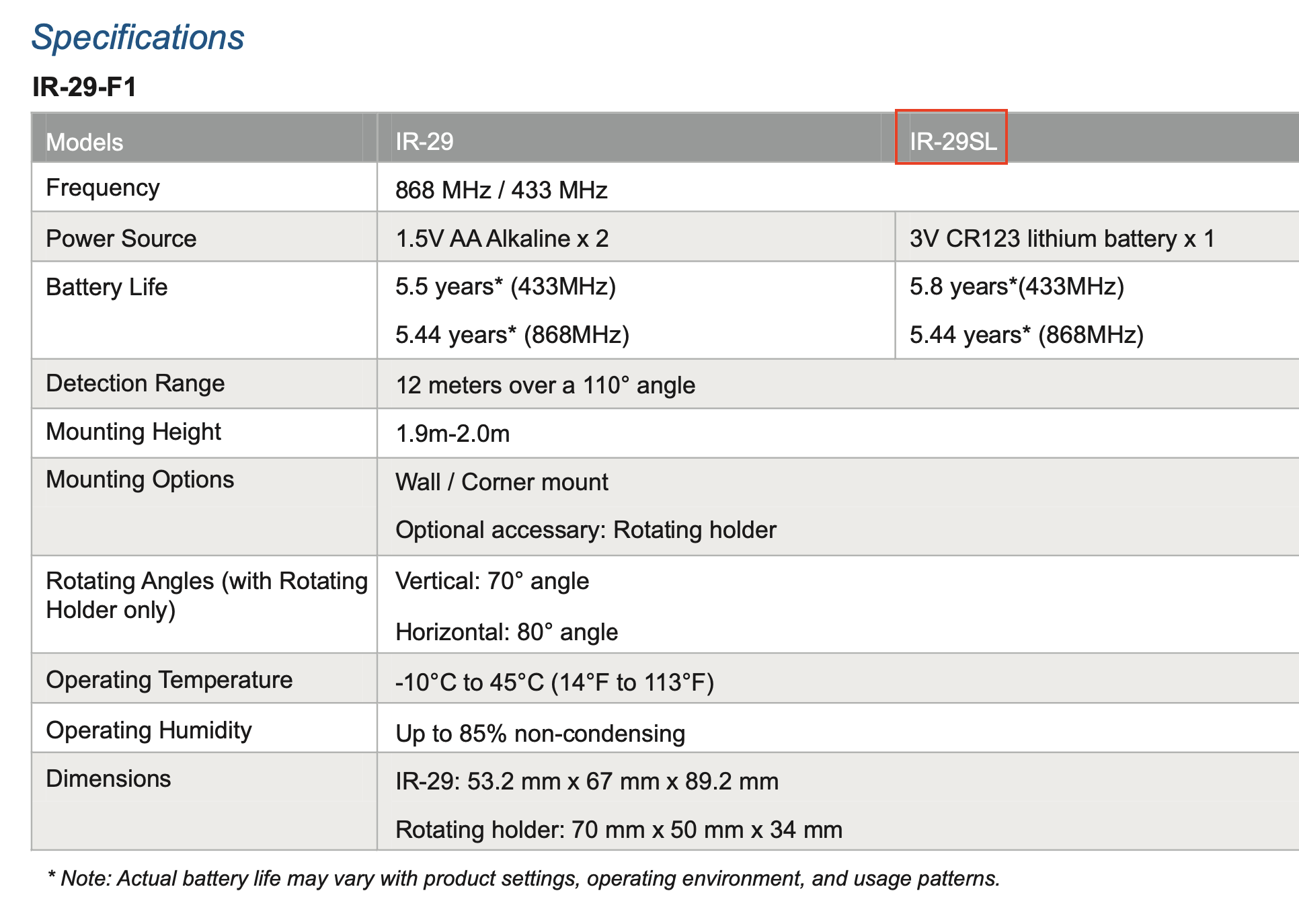1299x924 pixels.
Task: Click 'Rotating Angles (with Rotating Holder only)' label
Action: point(206,595)
